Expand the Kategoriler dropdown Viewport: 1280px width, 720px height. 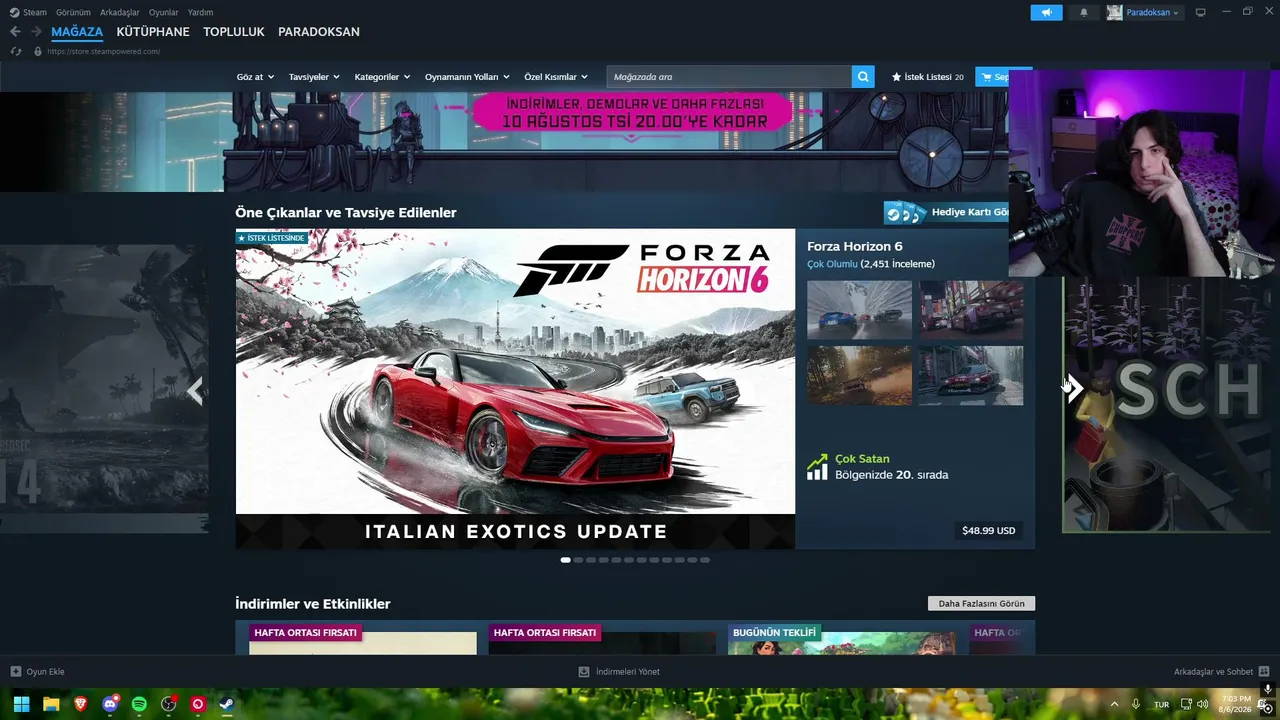click(382, 77)
